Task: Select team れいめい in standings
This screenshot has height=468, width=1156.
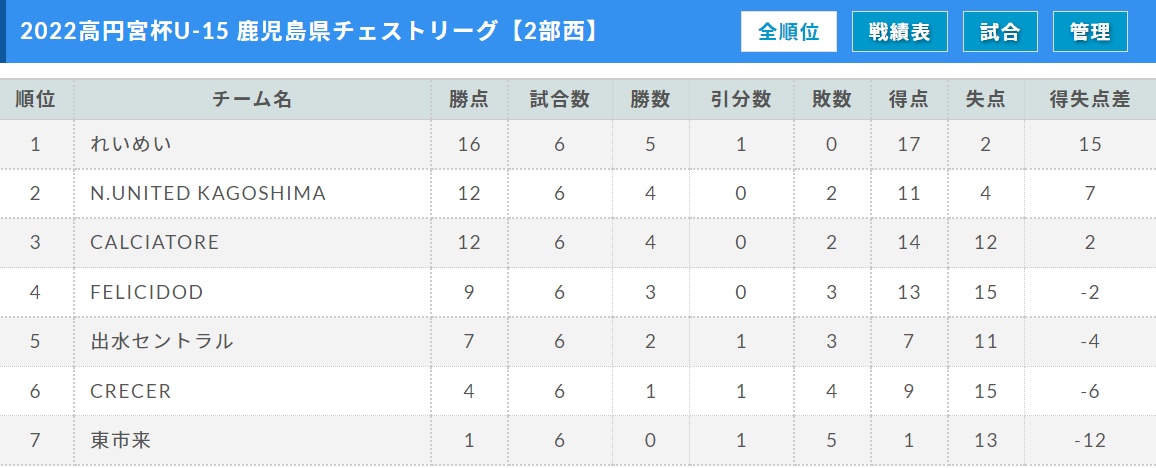Action: (x=131, y=144)
